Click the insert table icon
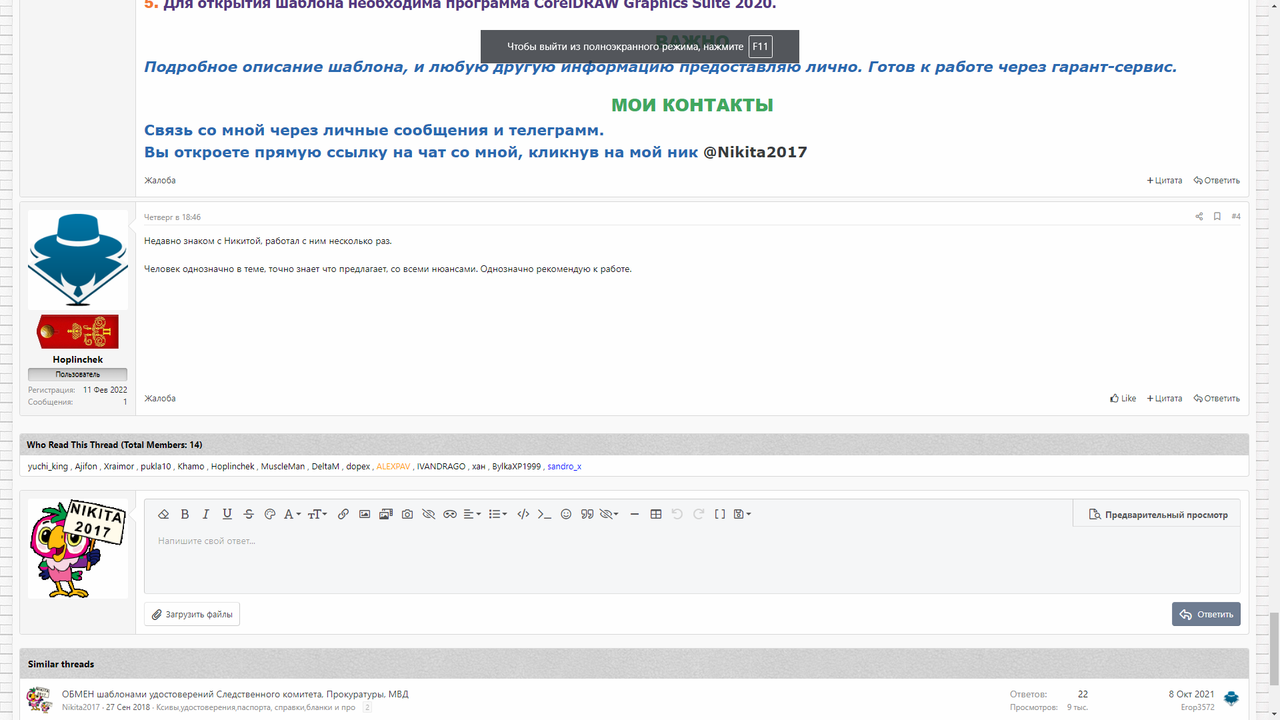 [x=656, y=514]
